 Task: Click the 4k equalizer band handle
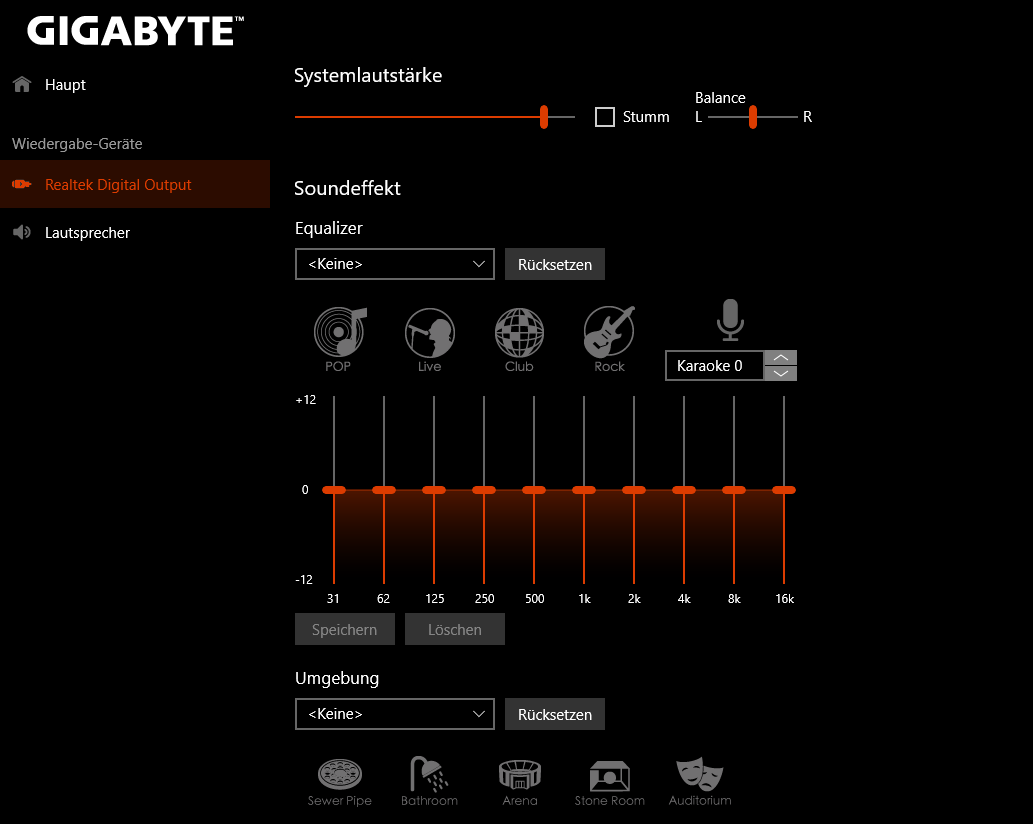(x=684, y=490)
